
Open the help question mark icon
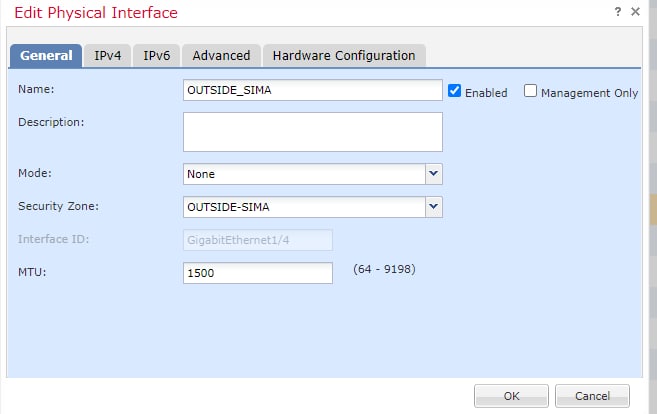point(618,12)
